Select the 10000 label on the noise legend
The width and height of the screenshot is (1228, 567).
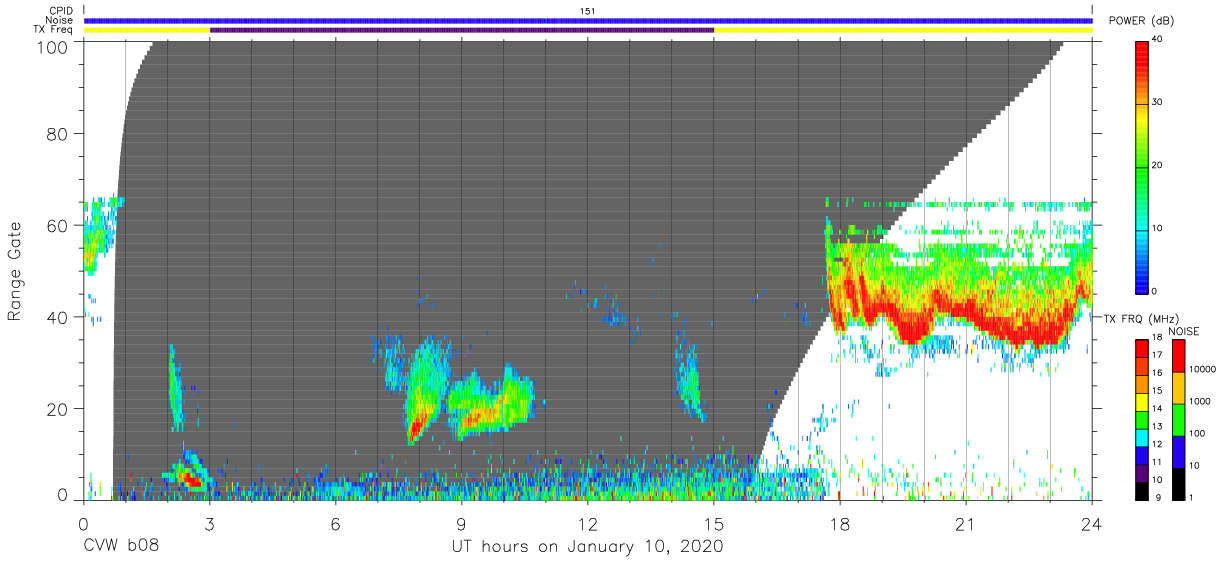tap(1202, 369)
